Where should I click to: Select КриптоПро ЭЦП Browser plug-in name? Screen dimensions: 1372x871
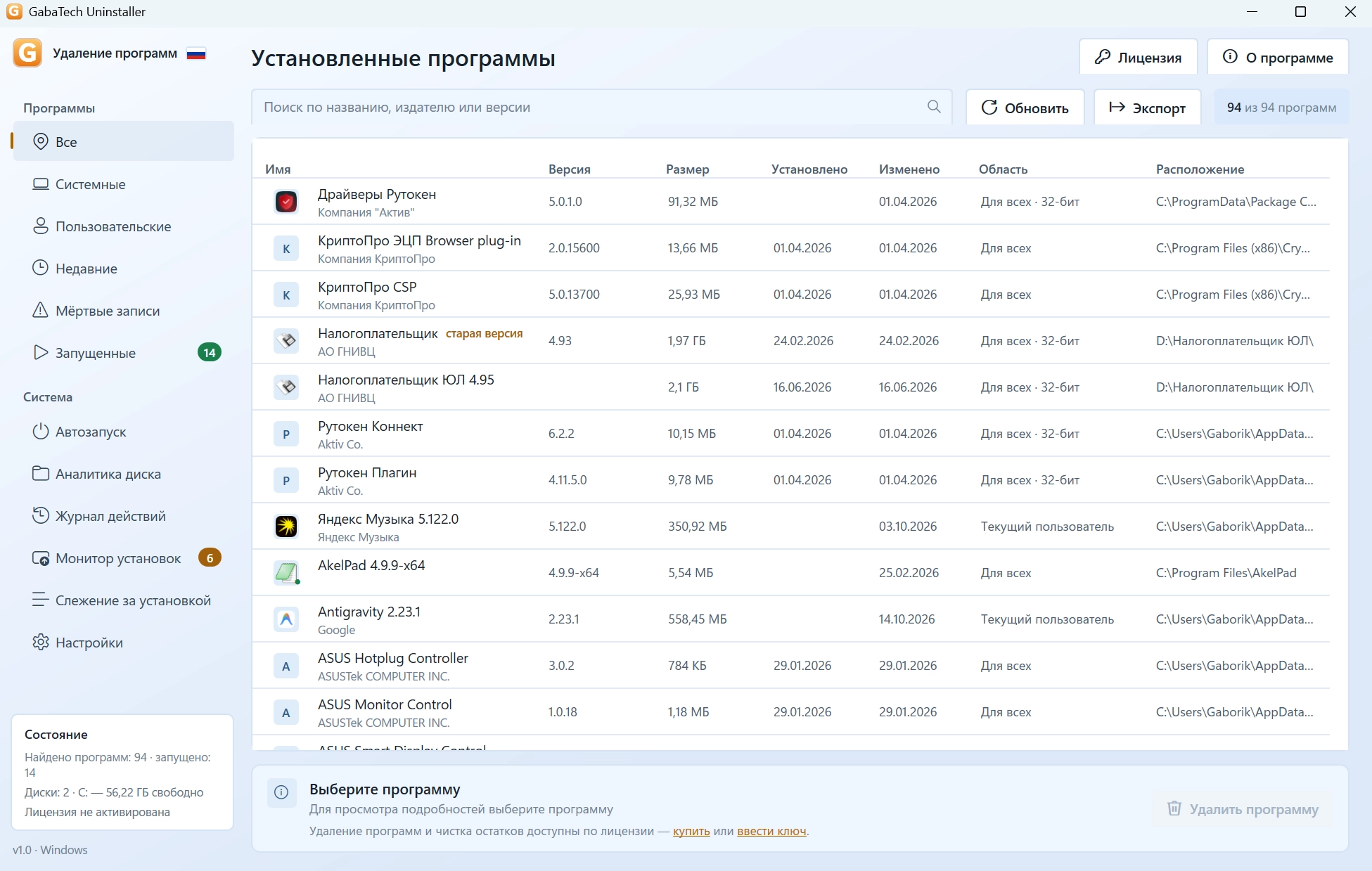pyautogui.click(x=419, y=240)
